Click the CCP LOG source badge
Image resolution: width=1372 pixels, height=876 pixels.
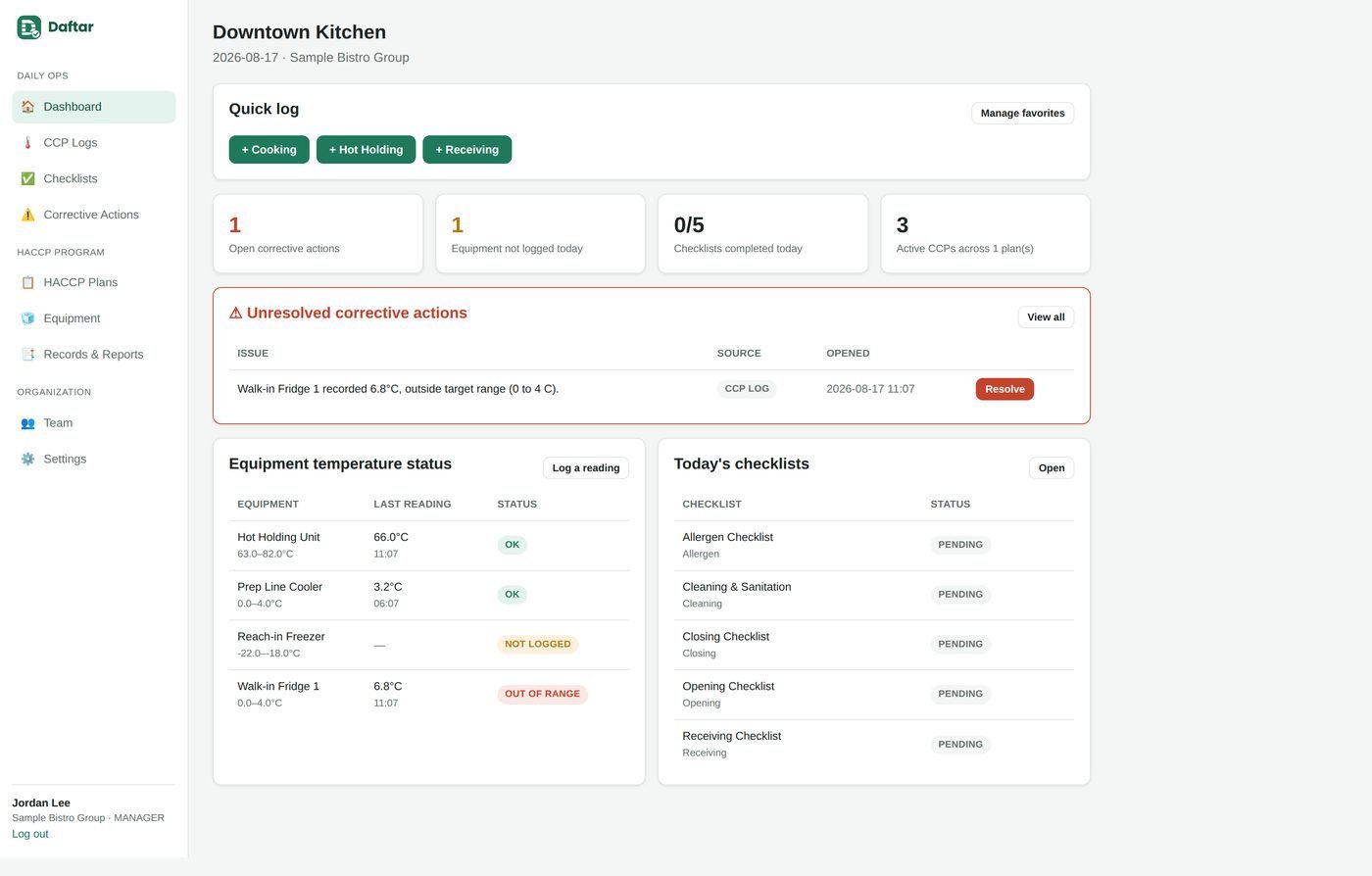pyautogui.click(x=747, y=389)
